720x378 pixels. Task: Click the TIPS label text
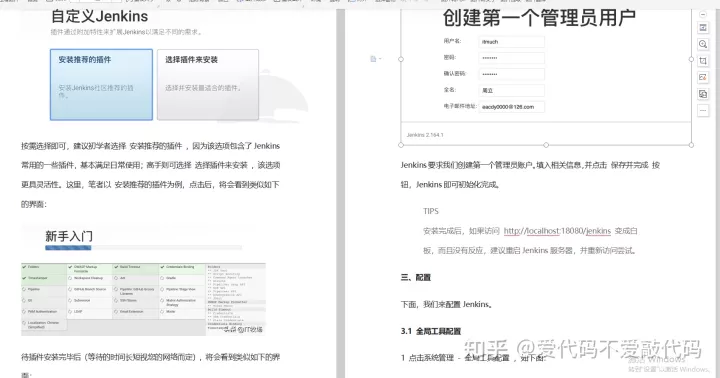(x=431, y=211)
